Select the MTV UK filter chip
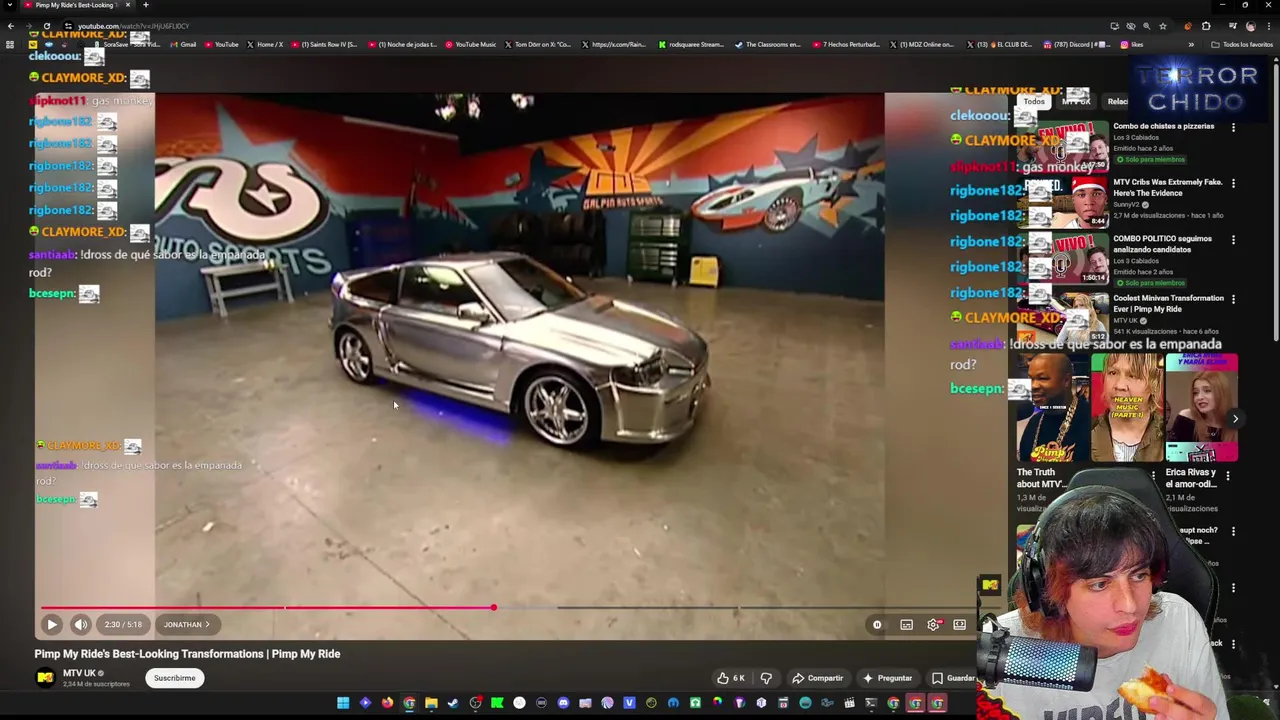 1076,101
